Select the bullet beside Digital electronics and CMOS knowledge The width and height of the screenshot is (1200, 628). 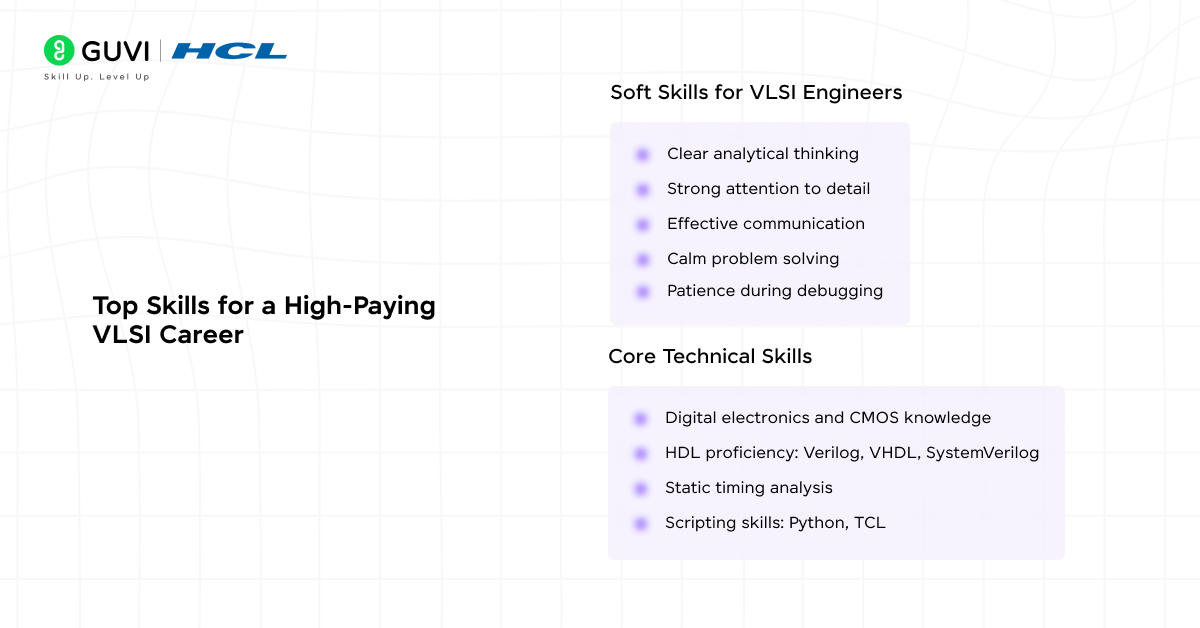tap(640, 419)
